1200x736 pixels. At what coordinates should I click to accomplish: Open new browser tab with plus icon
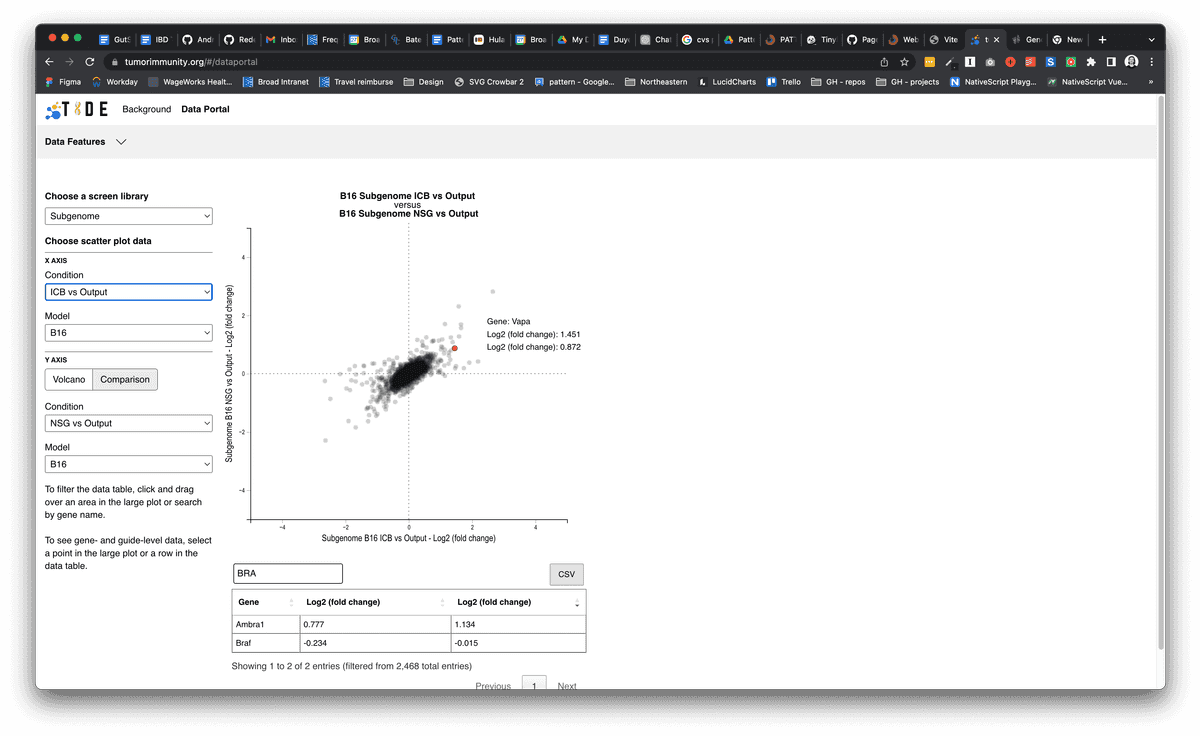[1102, 39]
